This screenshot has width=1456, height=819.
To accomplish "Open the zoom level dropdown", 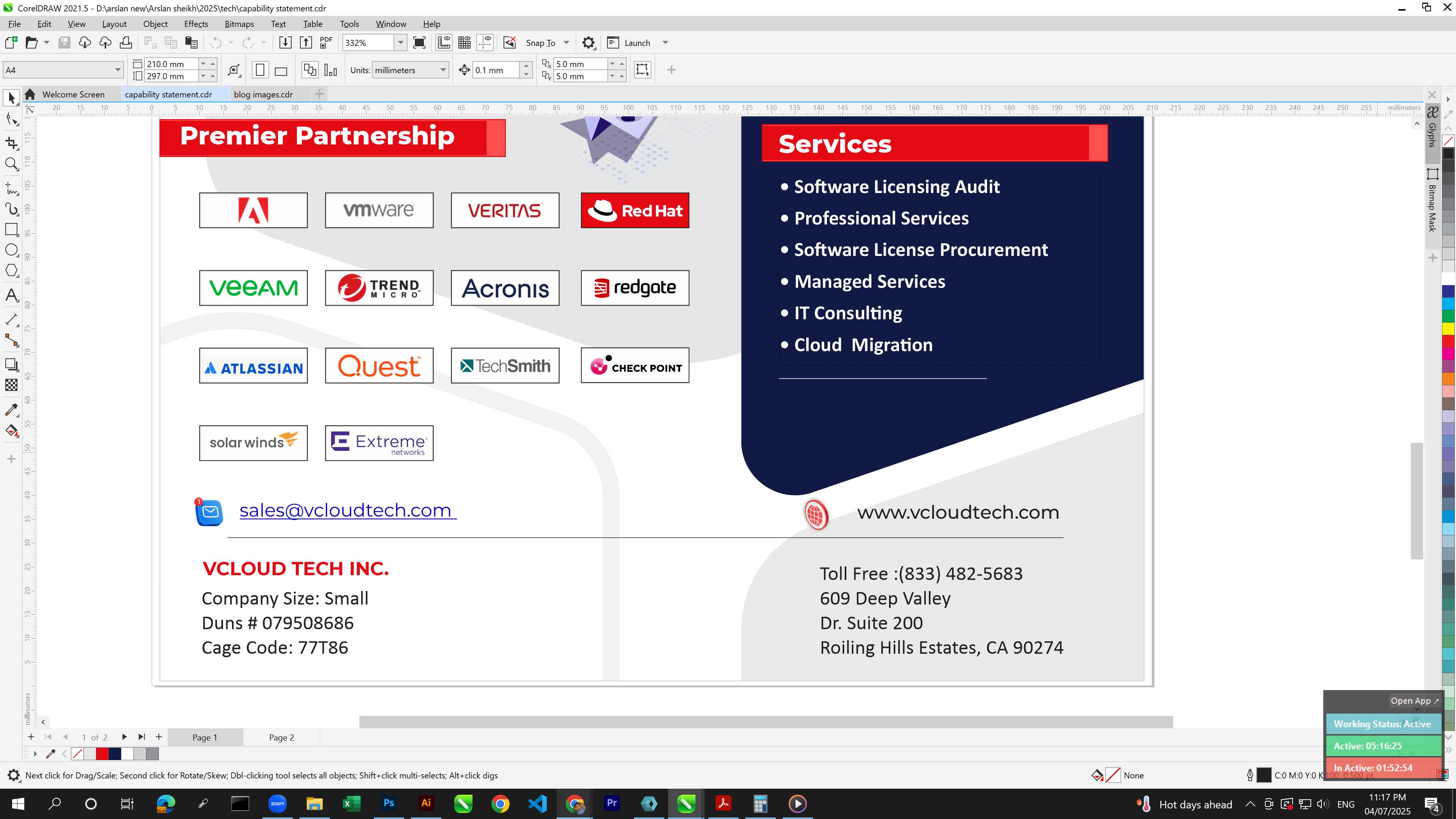I will 400,43.
